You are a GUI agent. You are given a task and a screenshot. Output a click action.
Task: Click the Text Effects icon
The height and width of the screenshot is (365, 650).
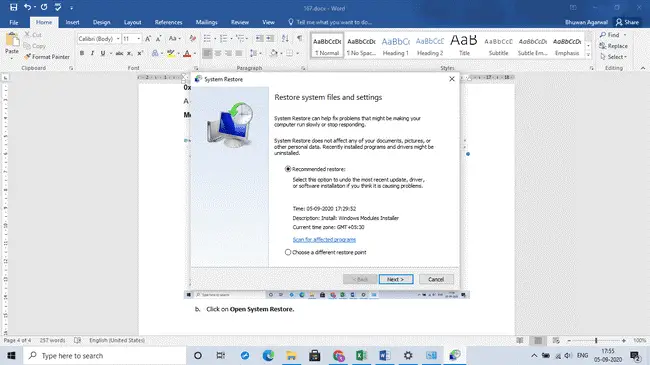(x=155, y=53)
